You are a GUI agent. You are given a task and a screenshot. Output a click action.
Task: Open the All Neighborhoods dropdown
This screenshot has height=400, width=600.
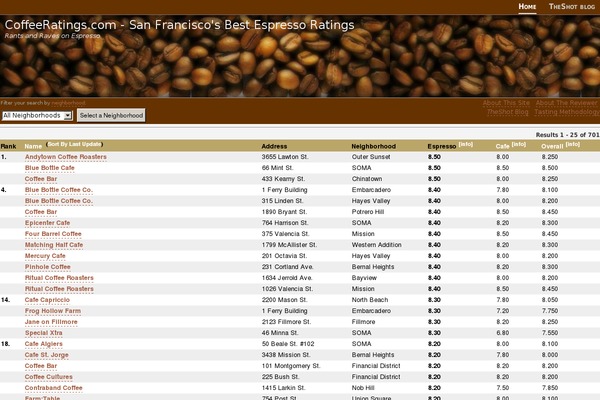pos(37,115)
